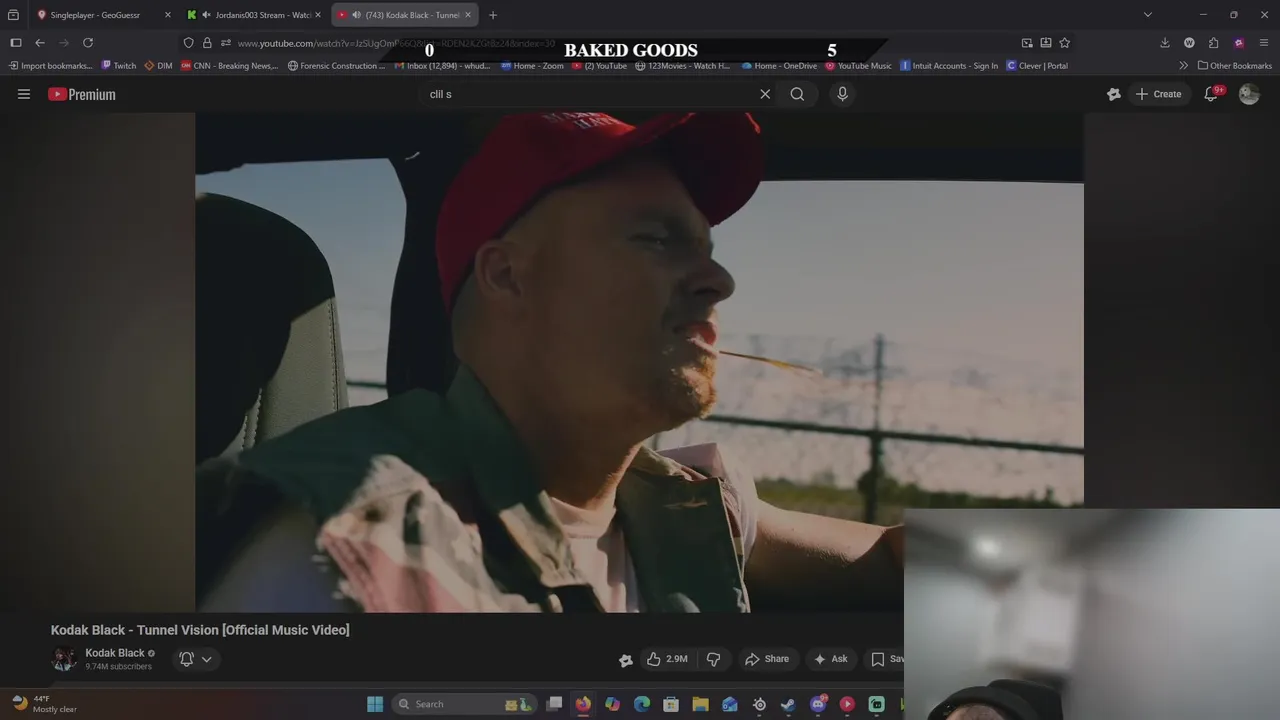Viewport: 1280px width, 720px height.
Task: Bookmark this page with the star
Action: 1064,43
